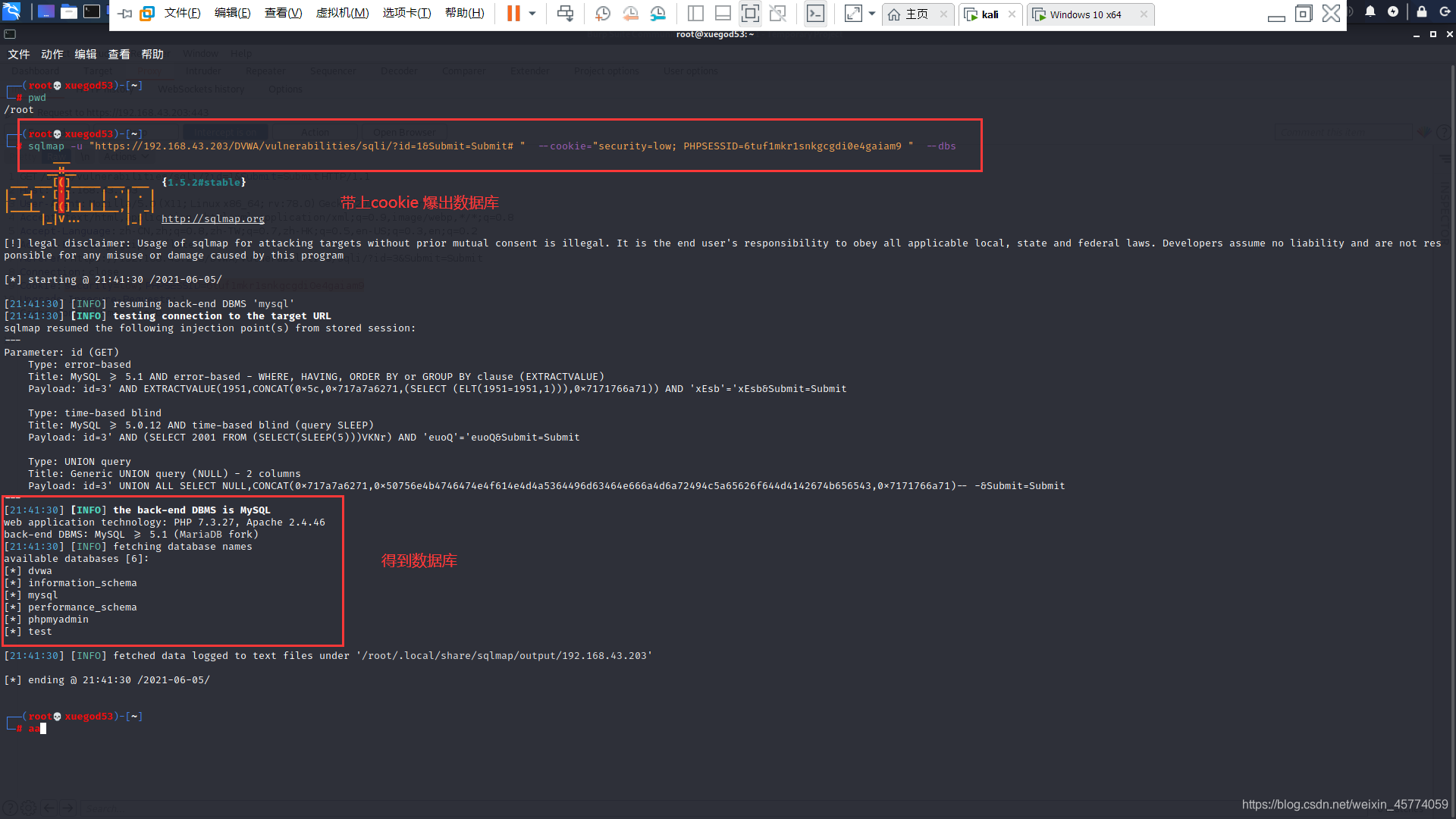Open the VMware console view icon
This screenshot has height=819, width=1456.
click(815, 14)
